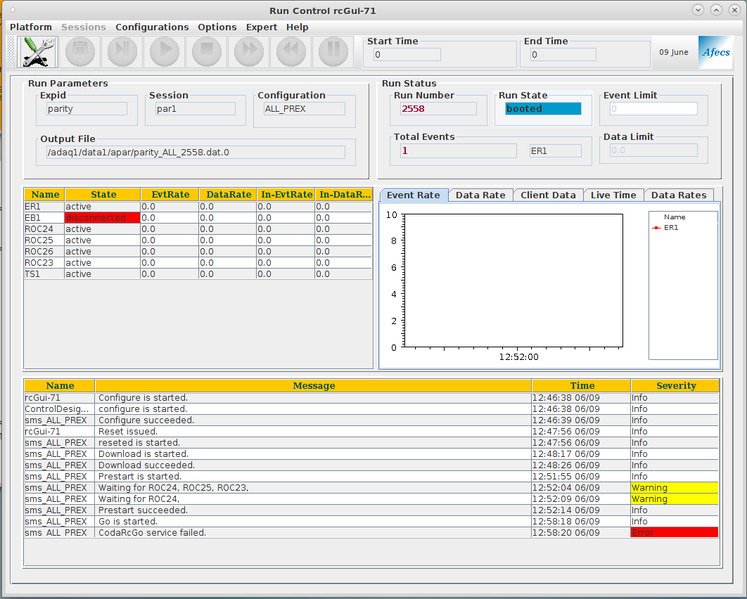The width and height of the screenshot is (747, 599).
Task: Close the Run Control window
Action: [734, 10]
